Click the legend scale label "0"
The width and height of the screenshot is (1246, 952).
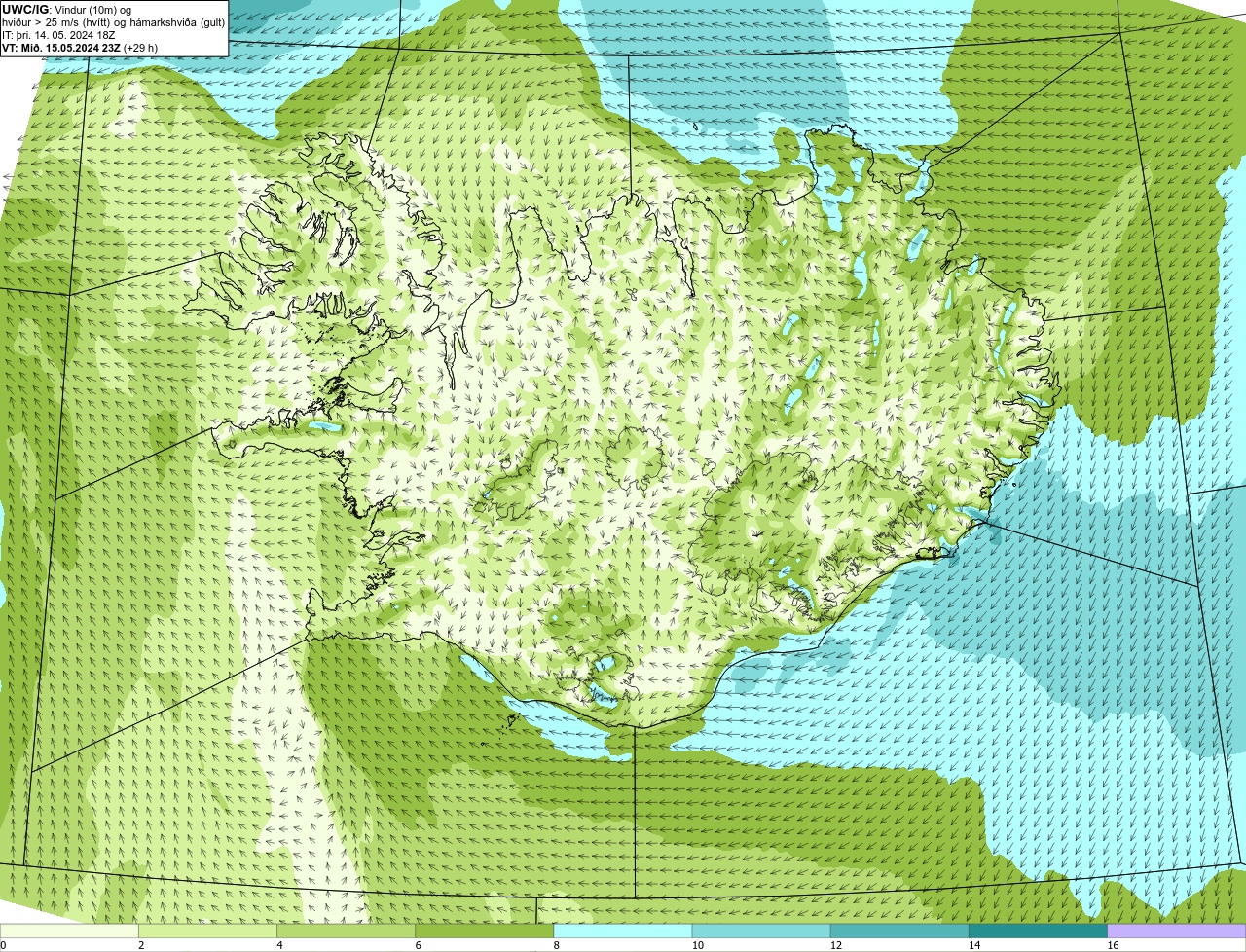[3, 945]
